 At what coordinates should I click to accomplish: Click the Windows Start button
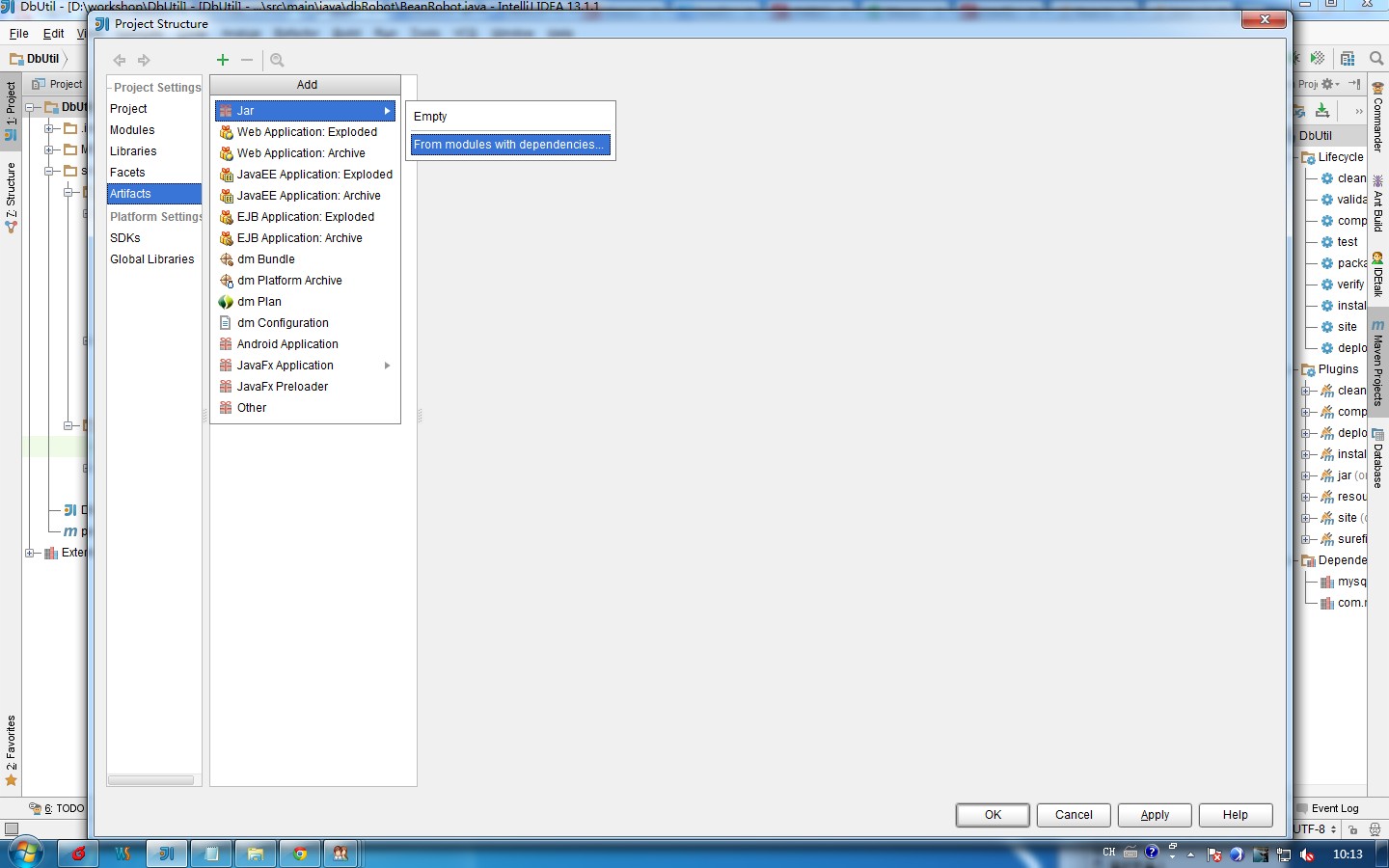coord(25,854)
